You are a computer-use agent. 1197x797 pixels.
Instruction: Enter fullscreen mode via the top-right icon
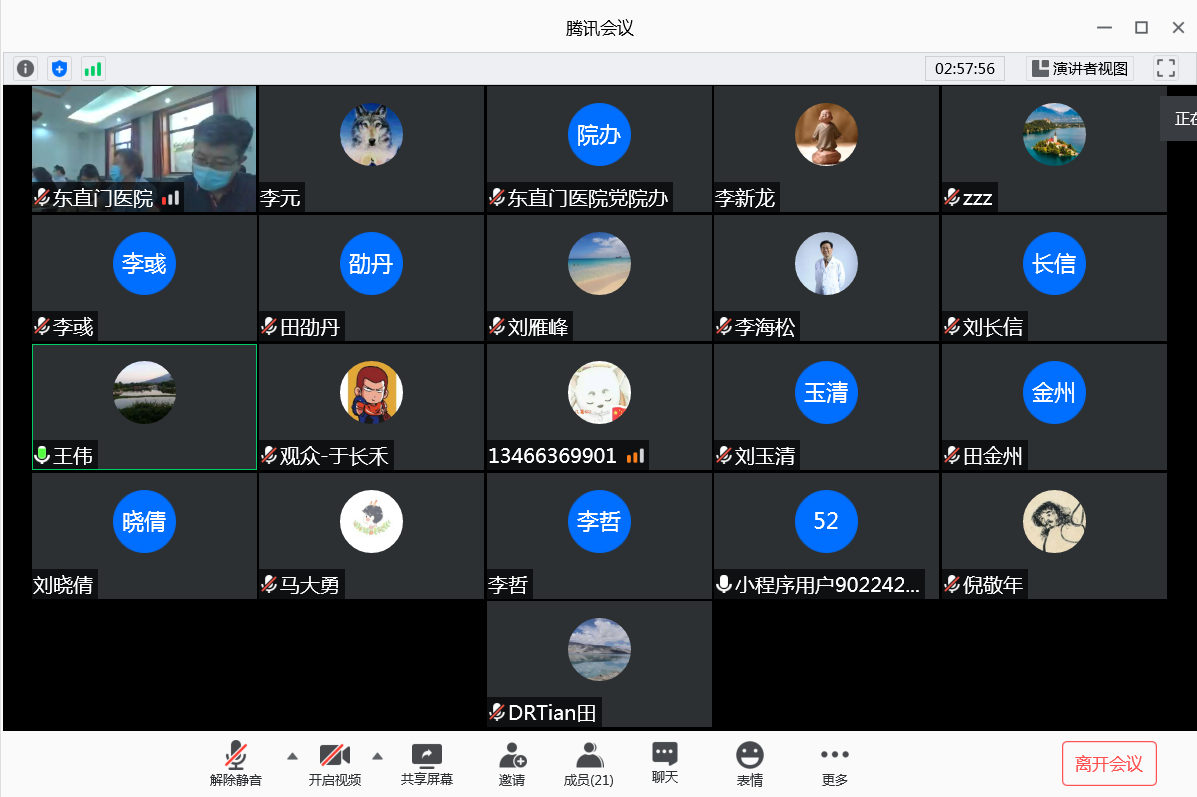[x=1165, y=68]
